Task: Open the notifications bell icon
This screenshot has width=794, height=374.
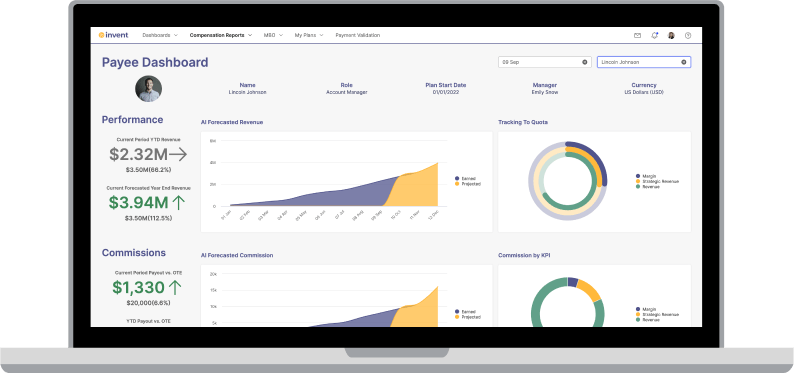Action: tap(654, 35)
